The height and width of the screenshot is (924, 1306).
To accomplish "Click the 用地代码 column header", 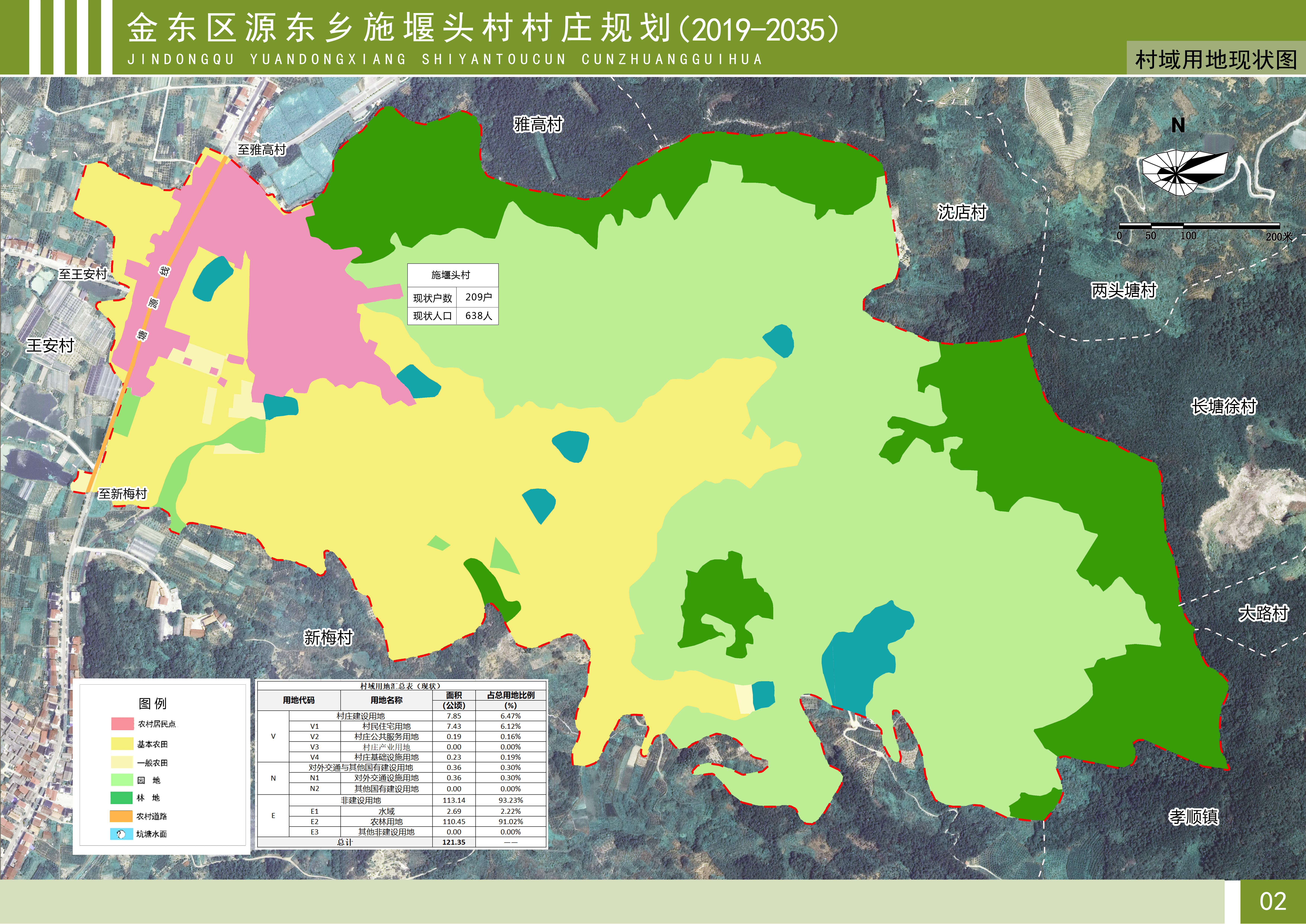I will tap(299, 700).
